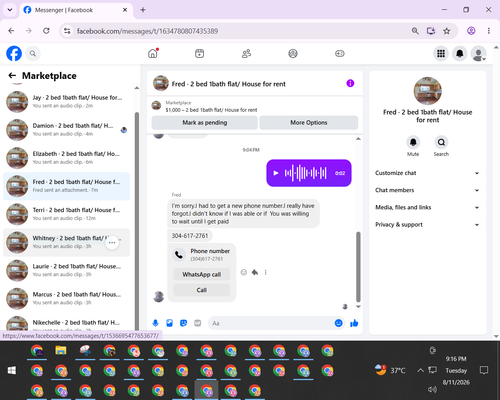Image resolution: width=500 pixels, height=400 pixels.
Task: Go to the Home feed icon
Action: pyautogui.click(x=153, y=53)
